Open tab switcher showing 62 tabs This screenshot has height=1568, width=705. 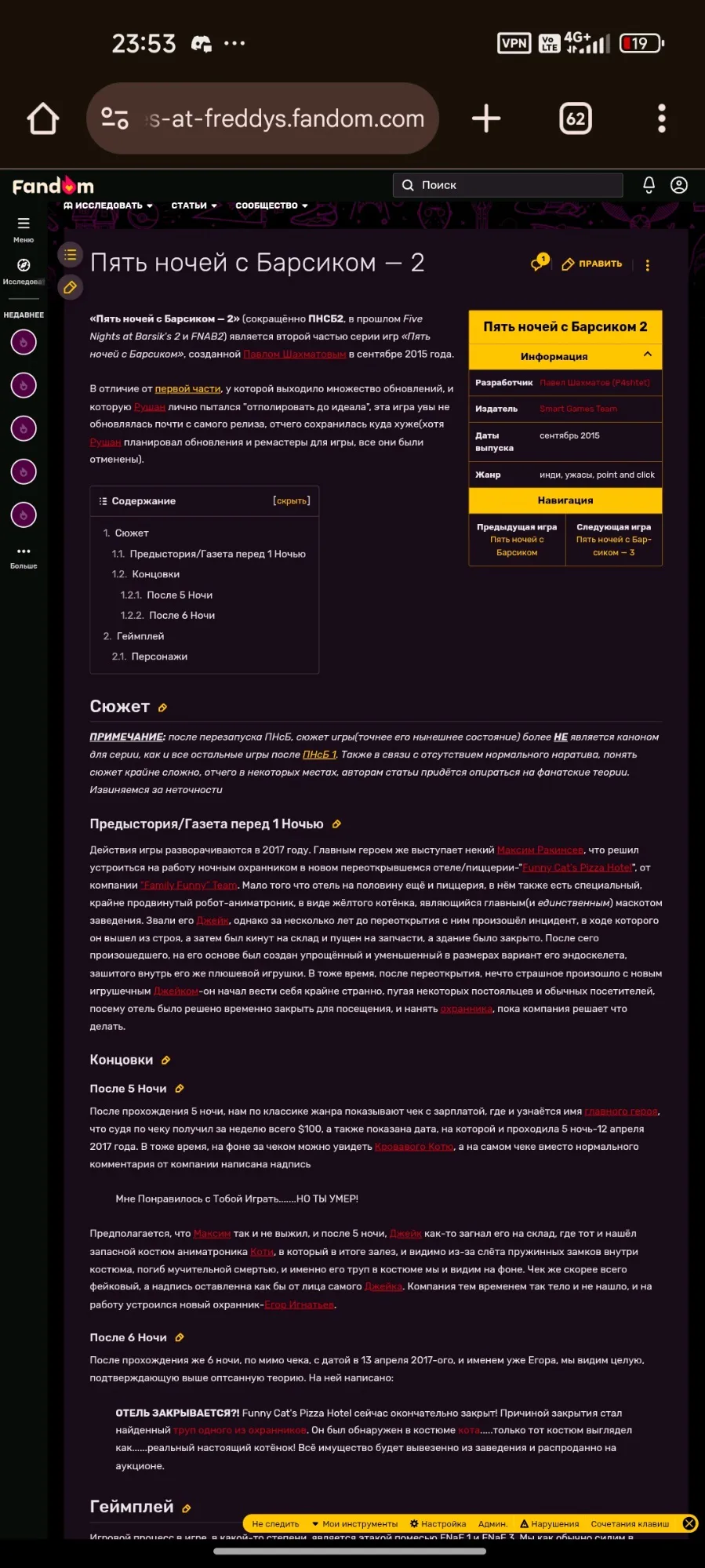(x=576, y=118)
